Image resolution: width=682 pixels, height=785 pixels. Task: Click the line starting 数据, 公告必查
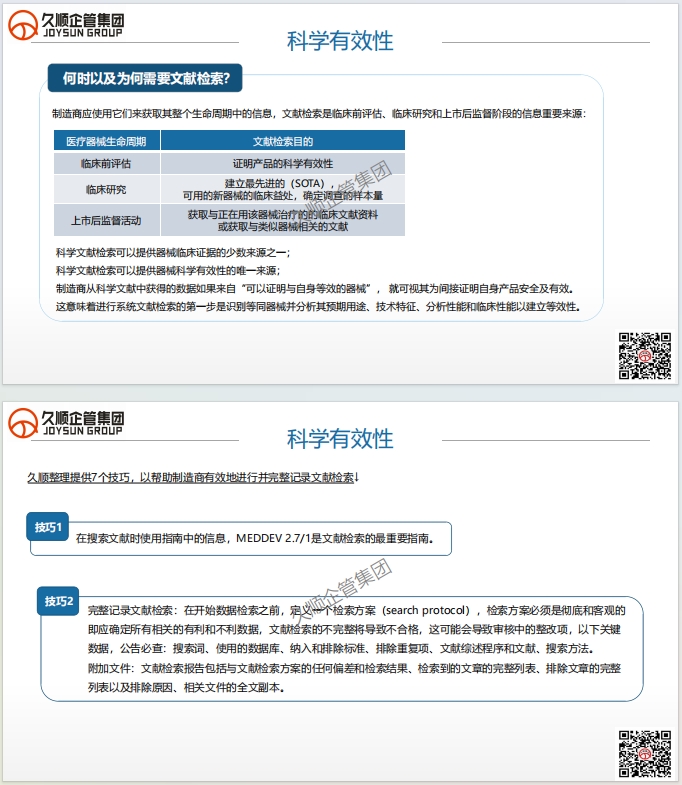[341, 648]
